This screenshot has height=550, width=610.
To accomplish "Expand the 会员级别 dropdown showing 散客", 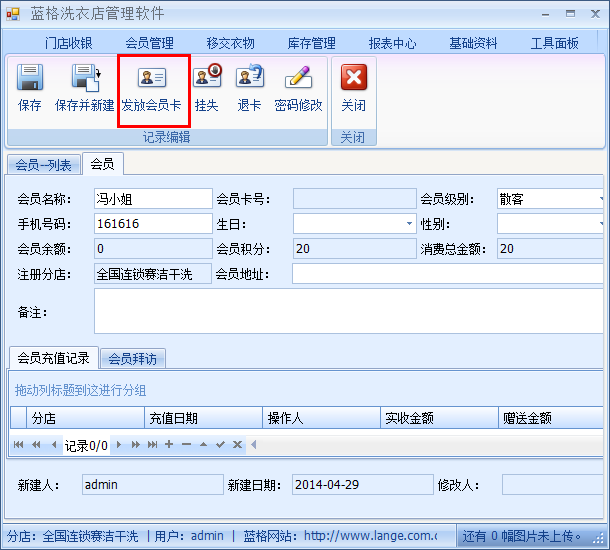I will click(x=601, y=199).
